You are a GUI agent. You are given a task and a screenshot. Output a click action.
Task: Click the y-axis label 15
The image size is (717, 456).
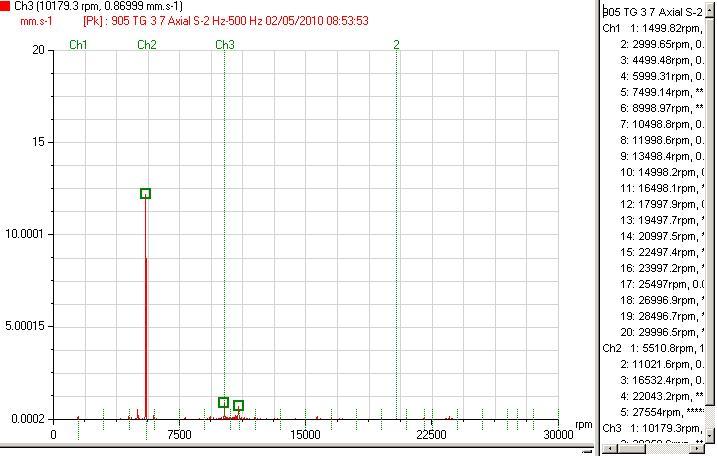click(38, 142)
